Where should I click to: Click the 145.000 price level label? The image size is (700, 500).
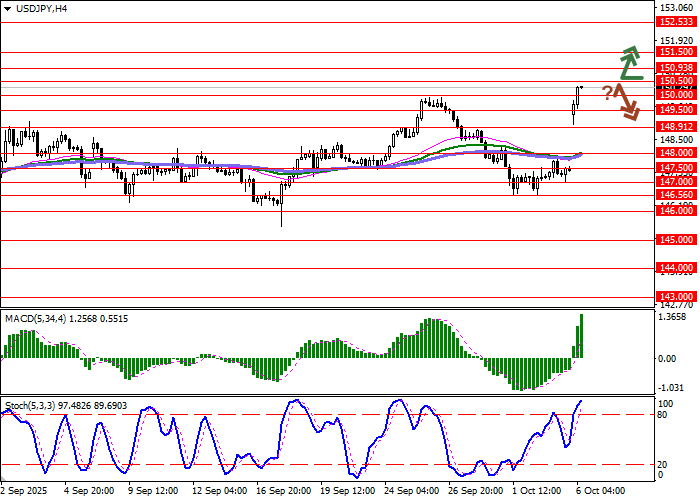pos(676,240)
